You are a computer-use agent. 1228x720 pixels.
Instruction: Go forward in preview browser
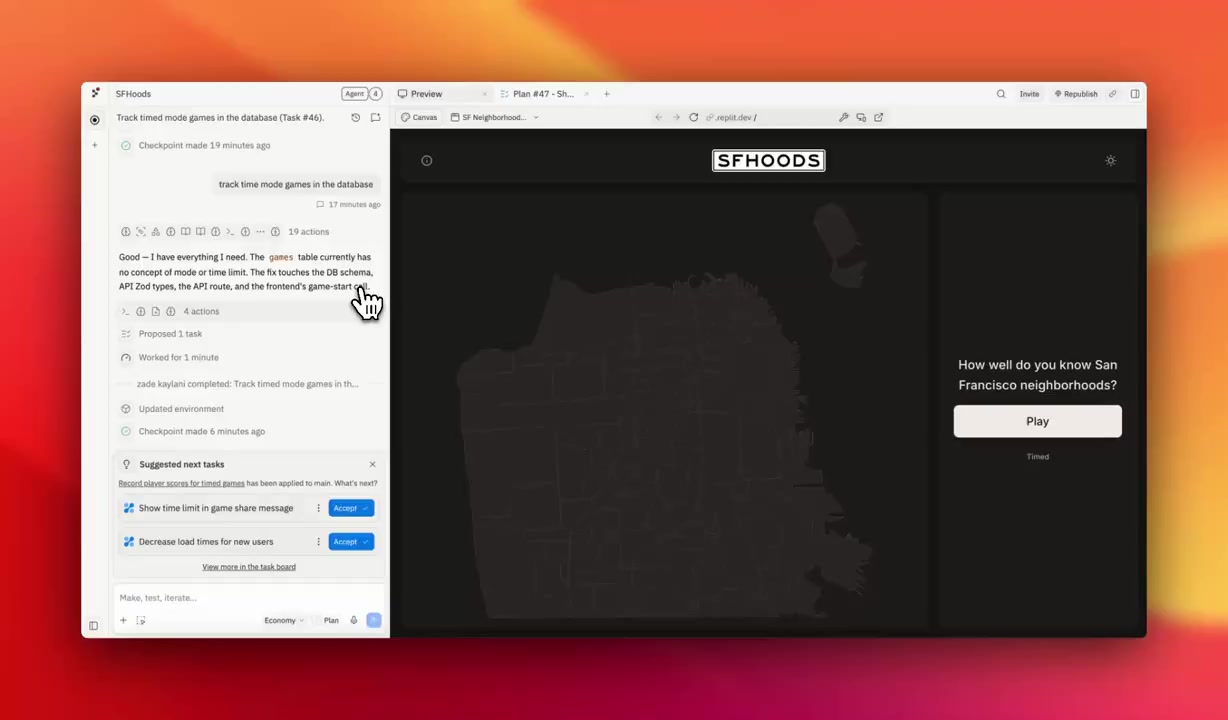pos(676,117)
